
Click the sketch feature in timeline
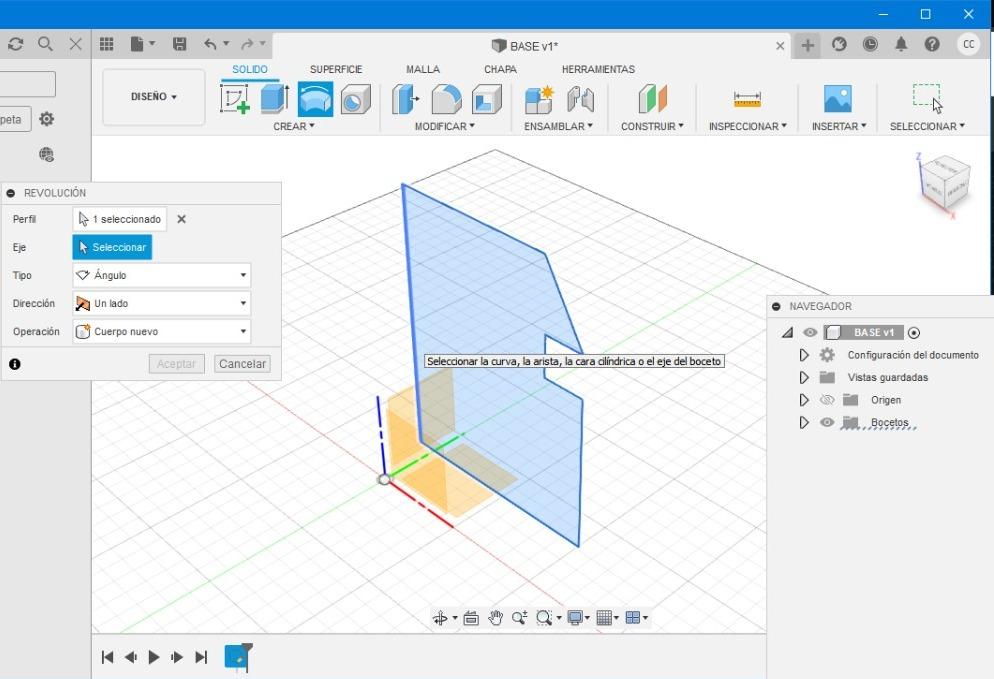click(236, 656)
